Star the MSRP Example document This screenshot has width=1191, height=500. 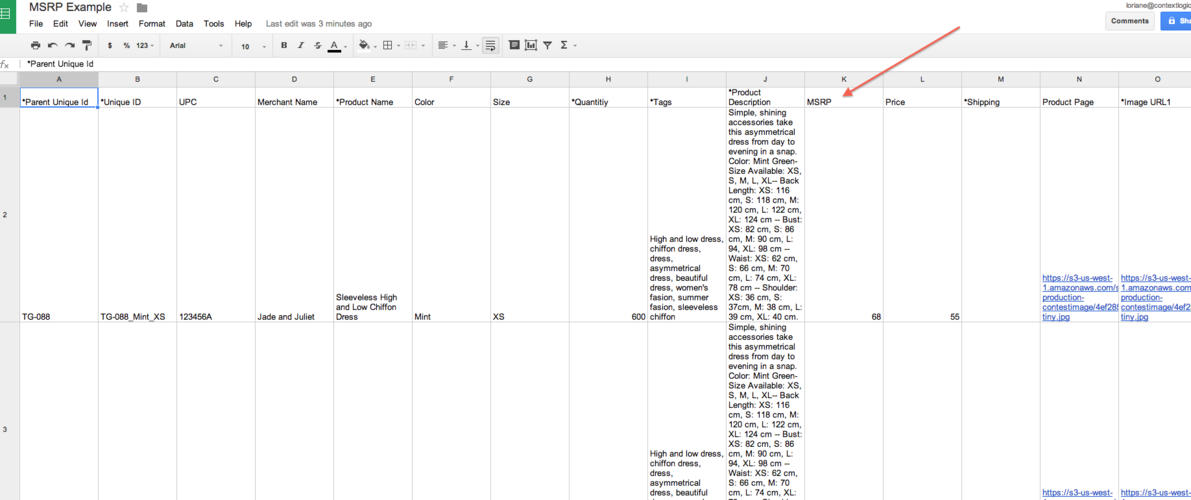(x=124, y=8)
